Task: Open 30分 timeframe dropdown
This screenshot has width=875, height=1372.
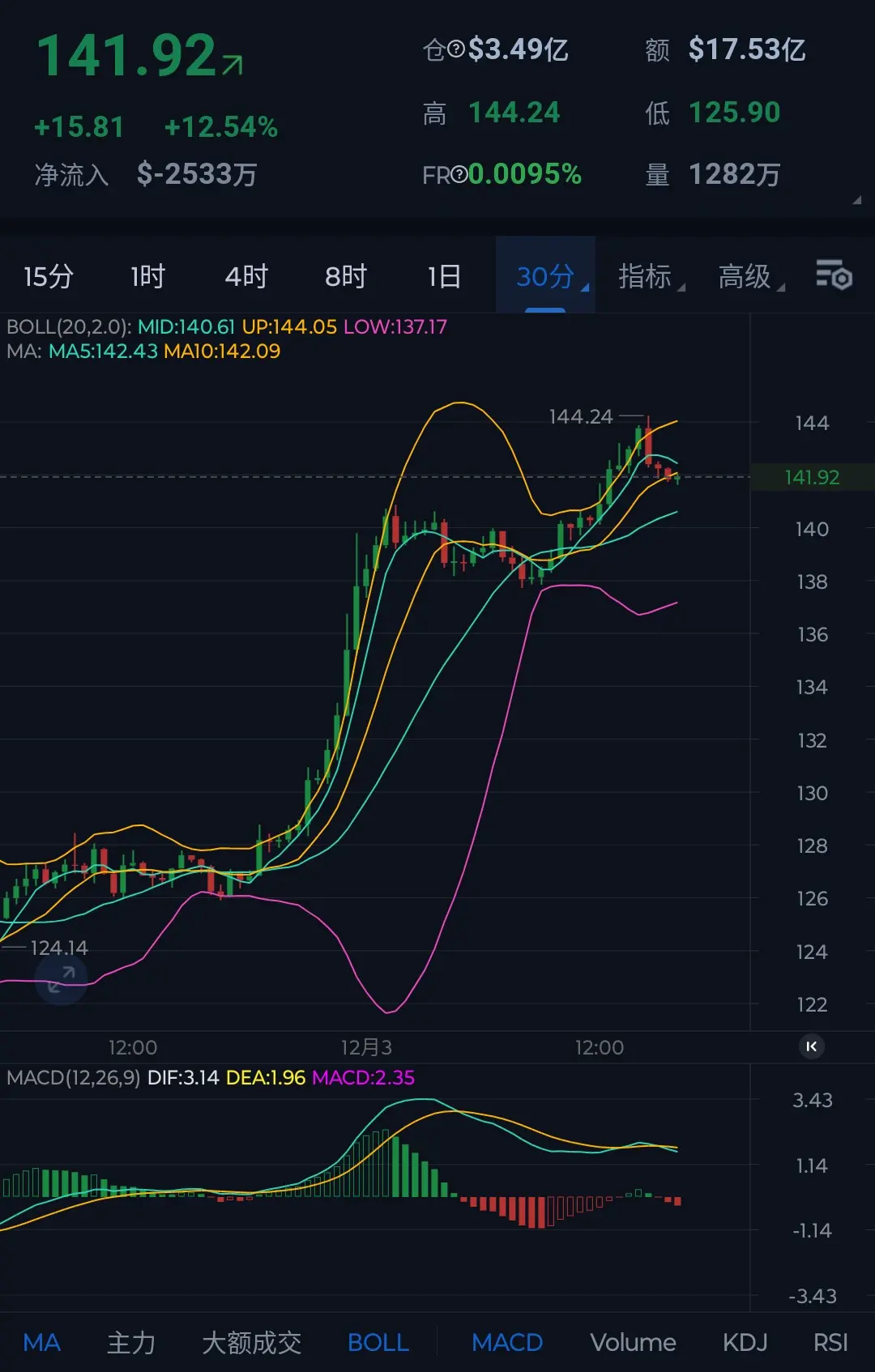Action: 545,275
